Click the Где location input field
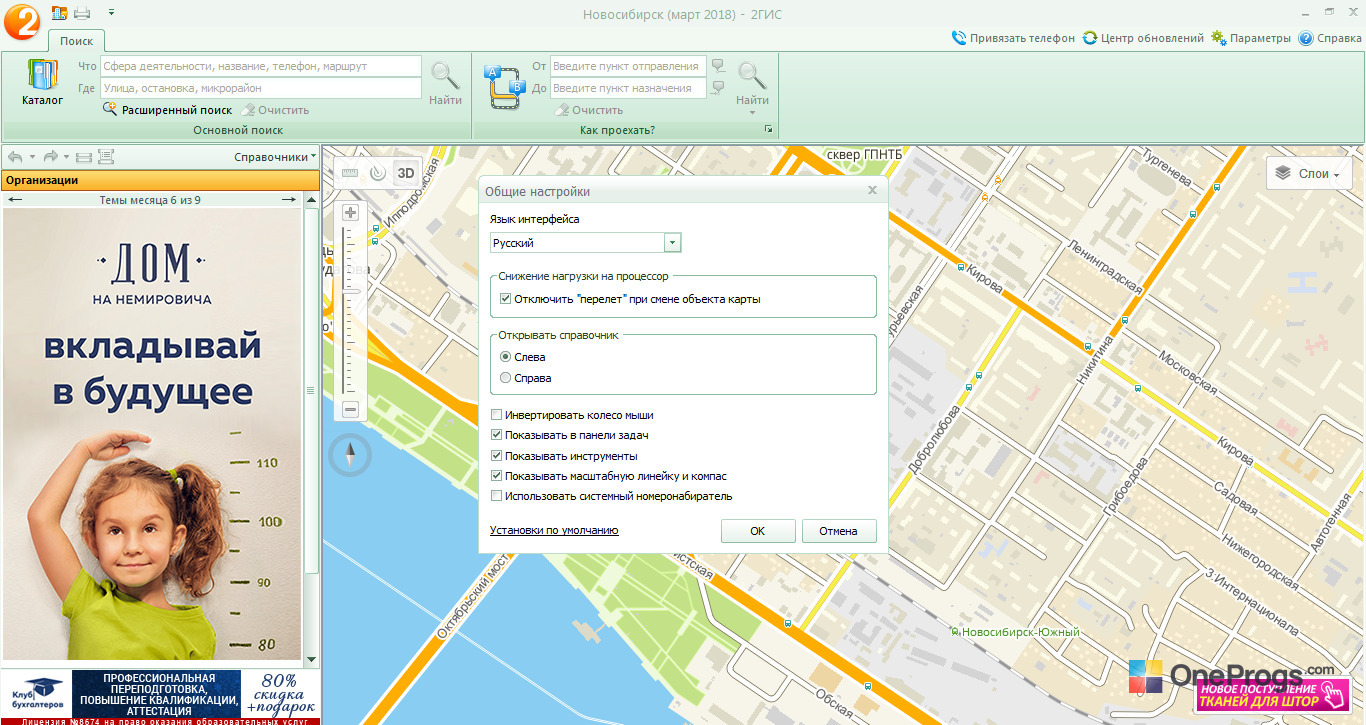 260,88
